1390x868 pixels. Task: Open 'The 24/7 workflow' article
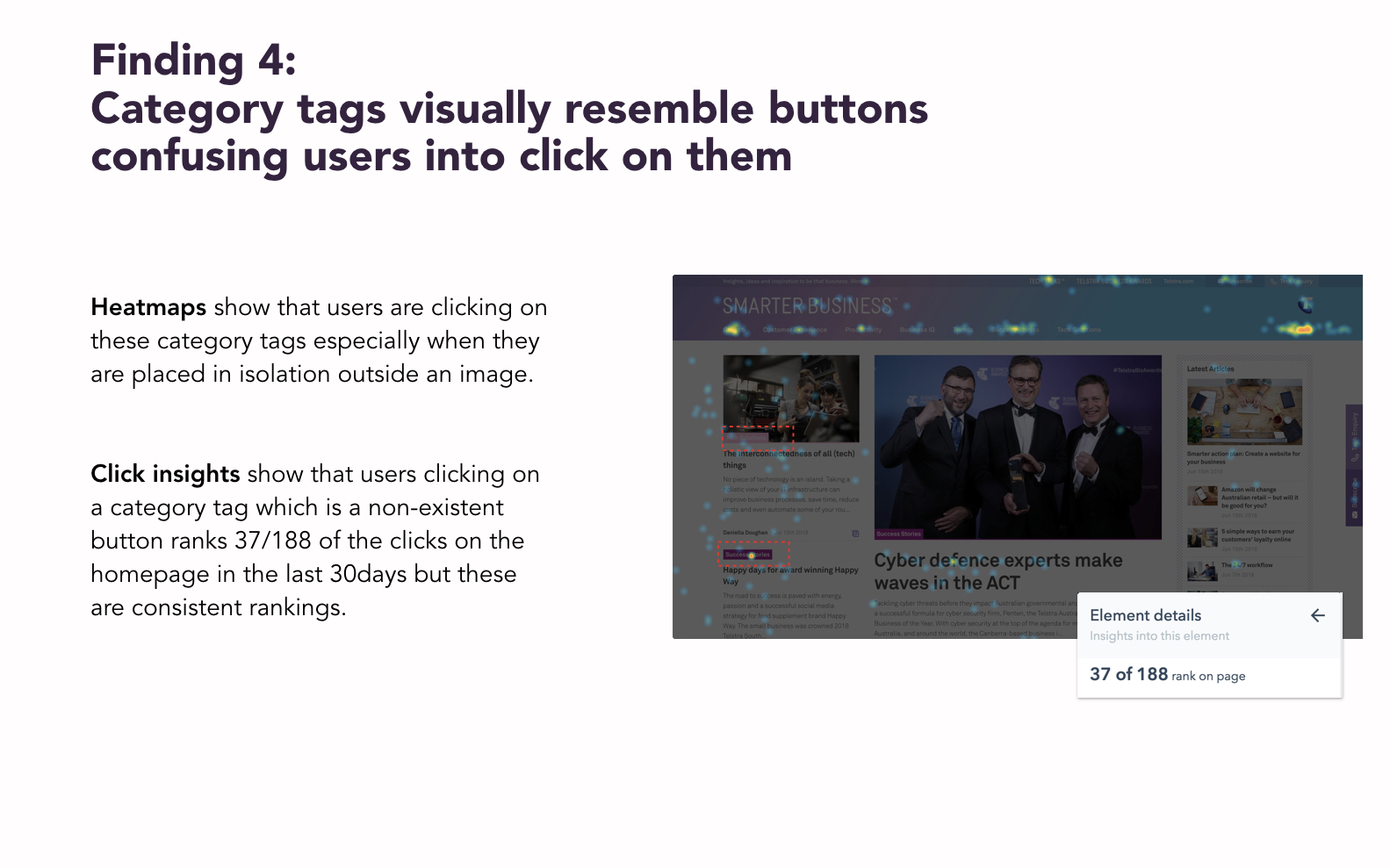[1246, 565]
